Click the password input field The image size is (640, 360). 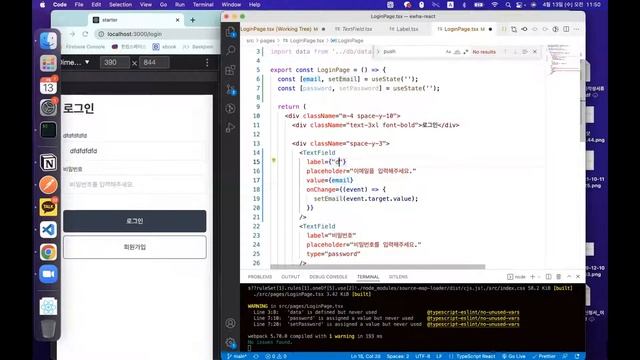[134, 184]
